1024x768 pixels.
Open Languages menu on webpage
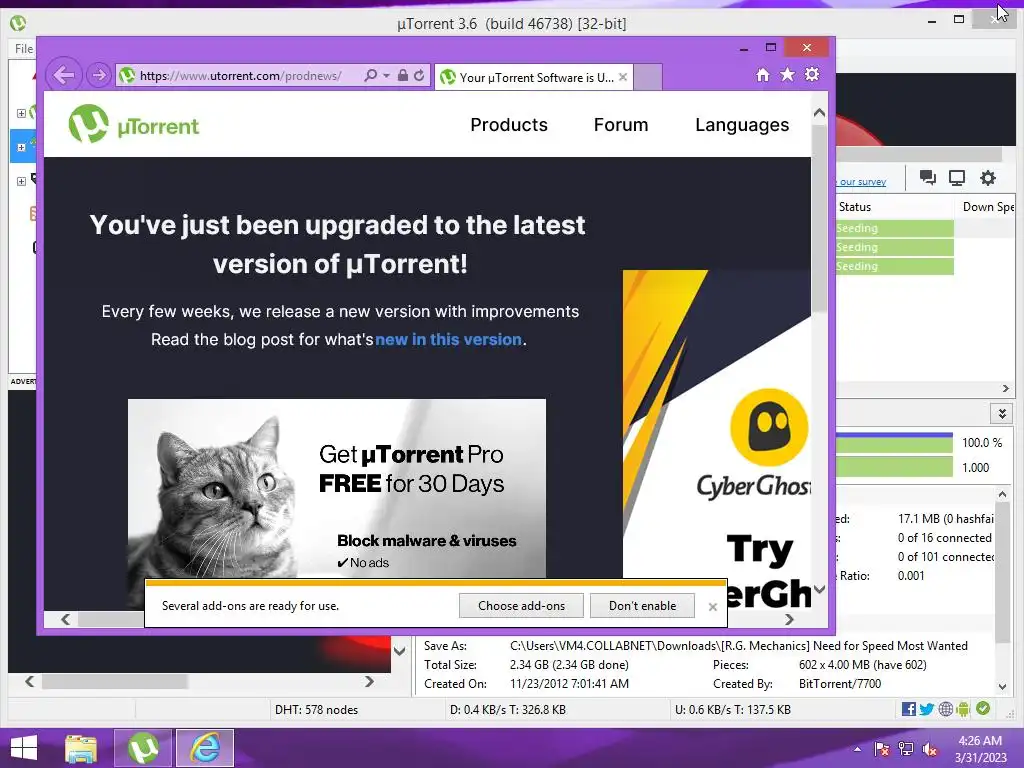pyautogui.click(x=742, y=125)
